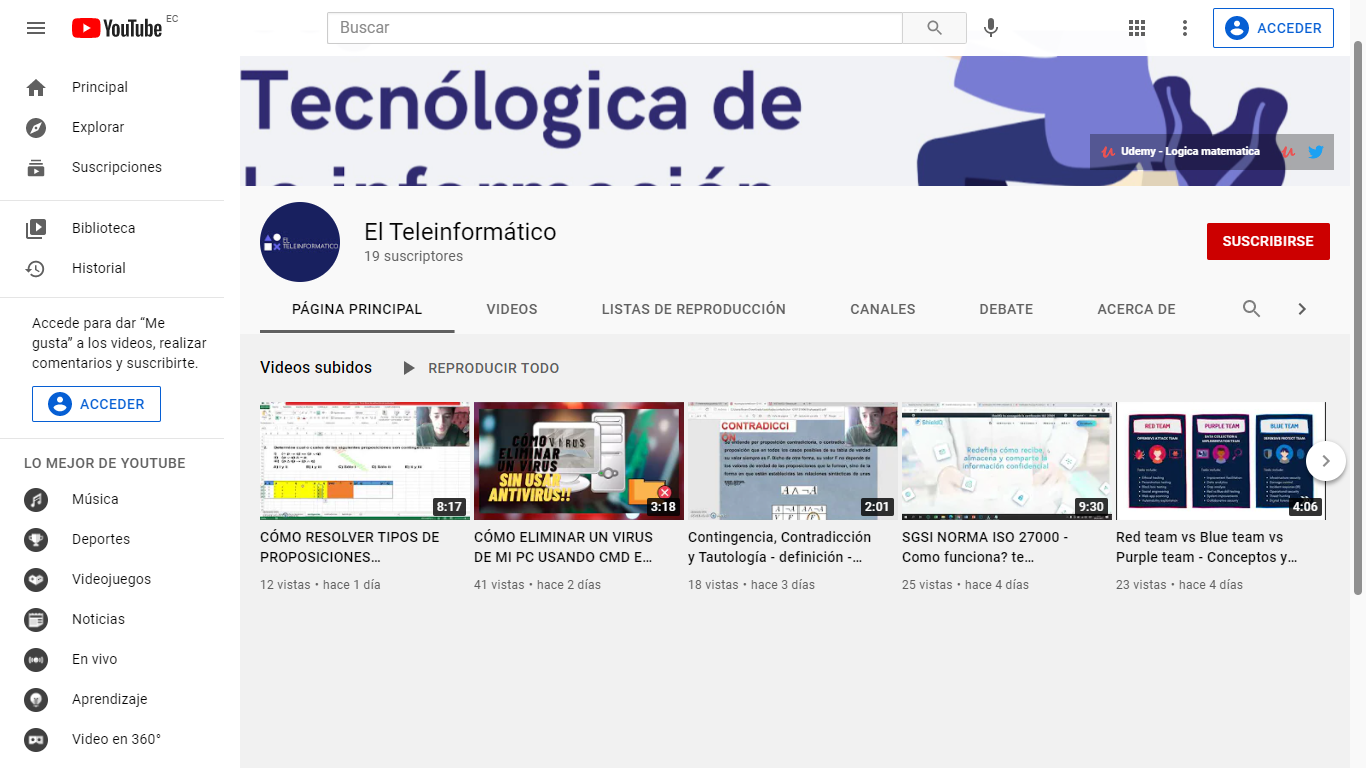Click Acceder button in sidebar
Image resolution: width=1366 pixels, height=768 pixels.
click(x=96, y=404)
